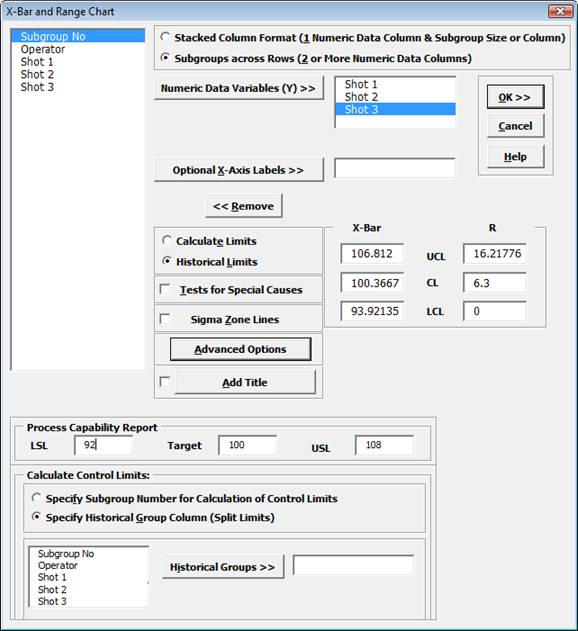Select Subgroup No in historical group list

coord(89,554)
